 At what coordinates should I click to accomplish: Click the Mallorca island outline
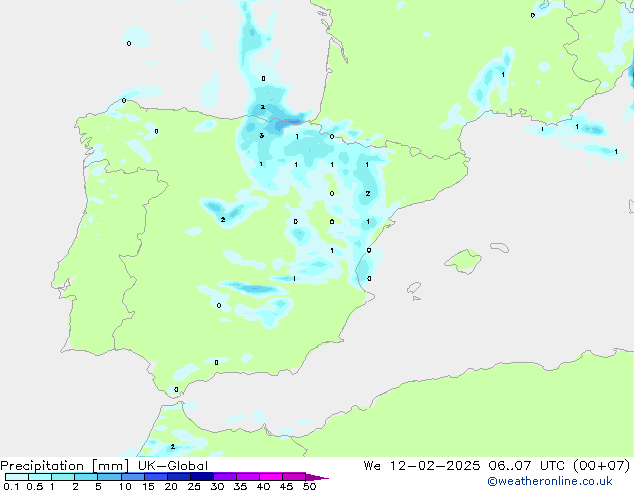pos(463,261)
